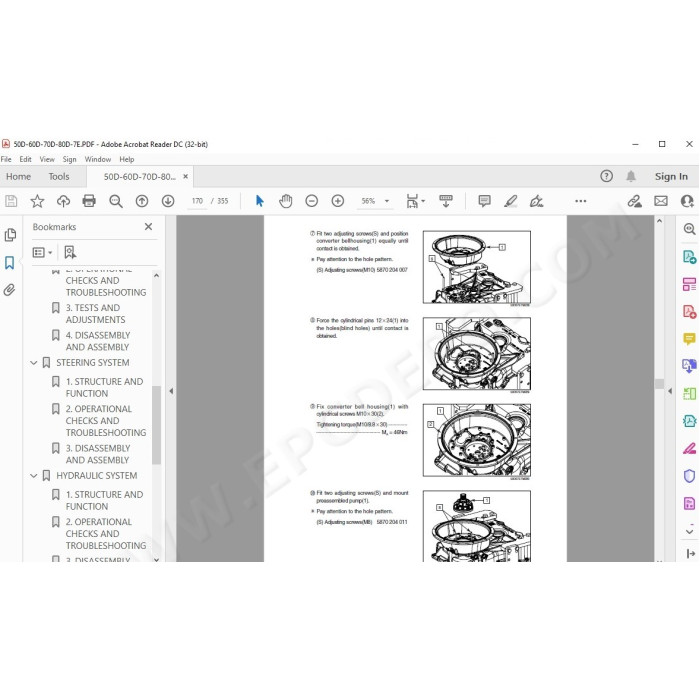Select the Highlight text tool
Image resolution: width=700 pixels, height=700 pixels.
point(510,201)
